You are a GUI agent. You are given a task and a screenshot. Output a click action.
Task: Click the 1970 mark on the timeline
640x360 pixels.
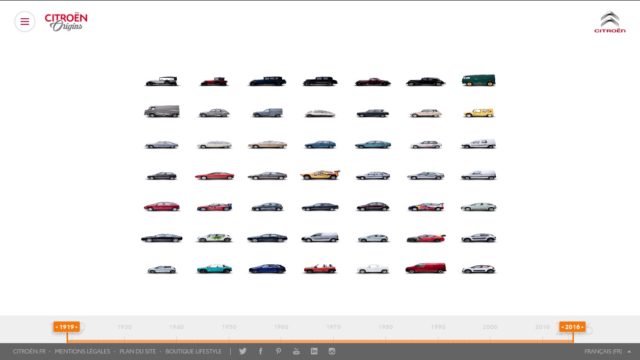(x=333, y=327)
